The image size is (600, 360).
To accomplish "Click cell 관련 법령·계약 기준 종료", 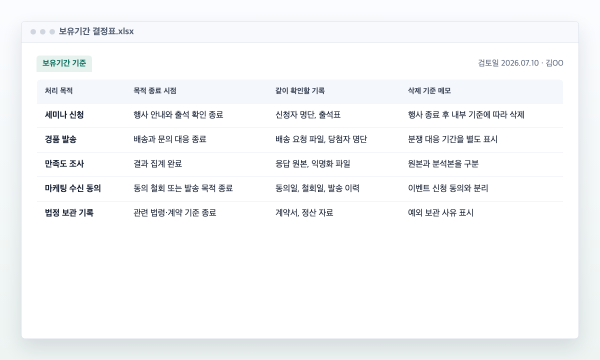I will (x=175, y=213).
